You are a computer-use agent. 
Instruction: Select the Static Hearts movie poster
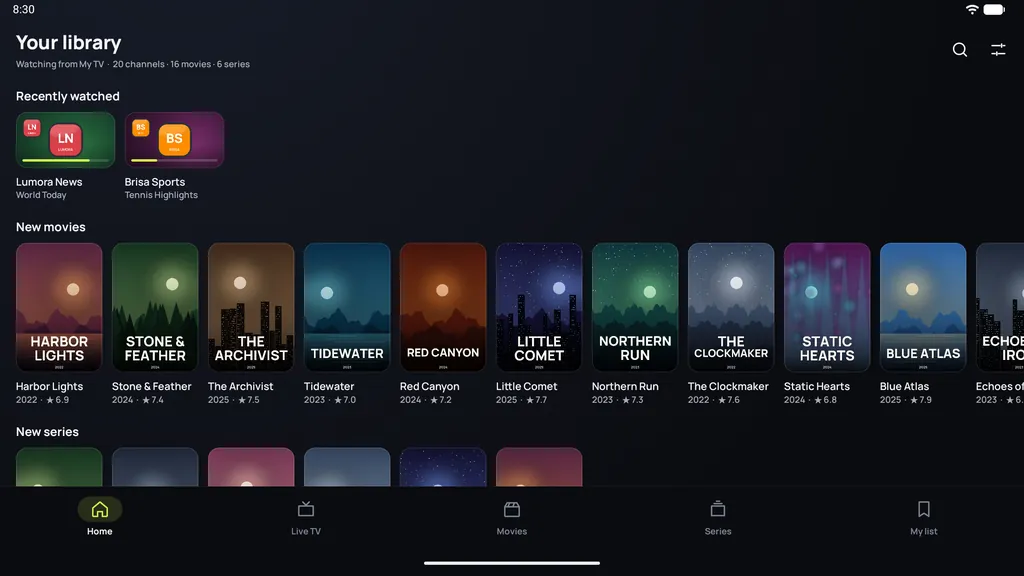(x=827, y=307)
